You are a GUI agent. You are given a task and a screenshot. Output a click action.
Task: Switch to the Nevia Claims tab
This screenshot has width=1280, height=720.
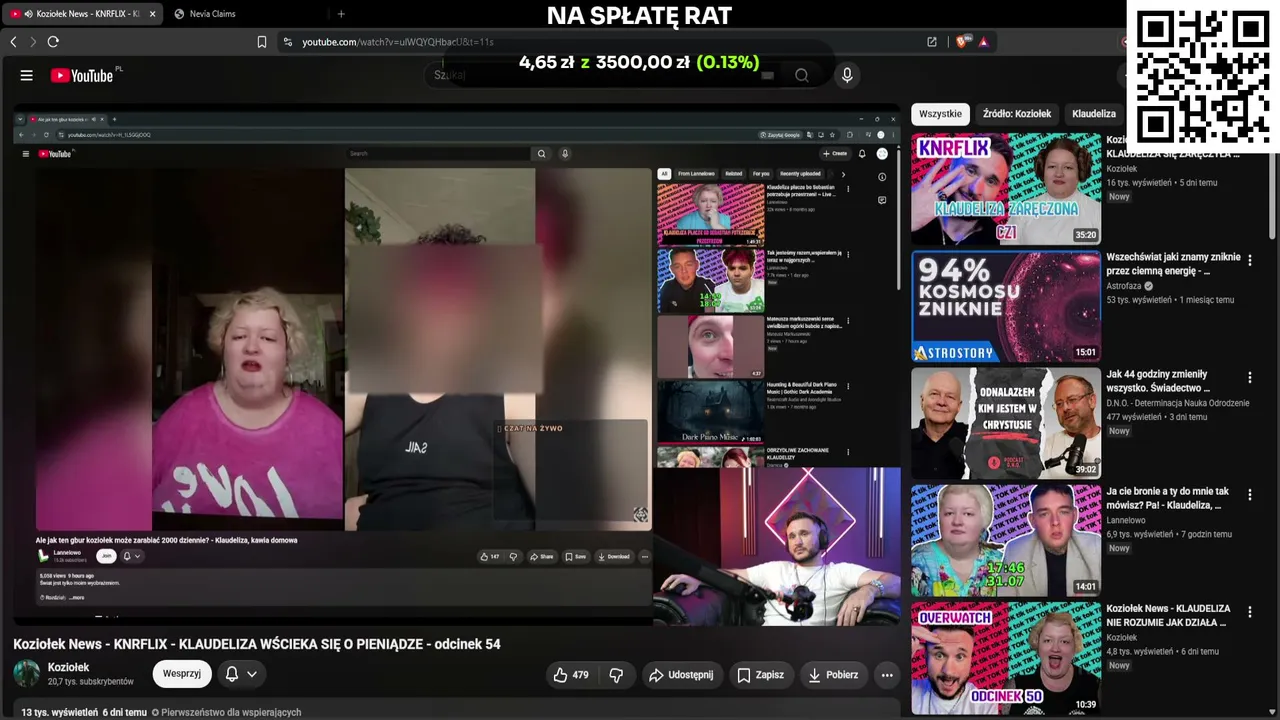pos(212,14)
